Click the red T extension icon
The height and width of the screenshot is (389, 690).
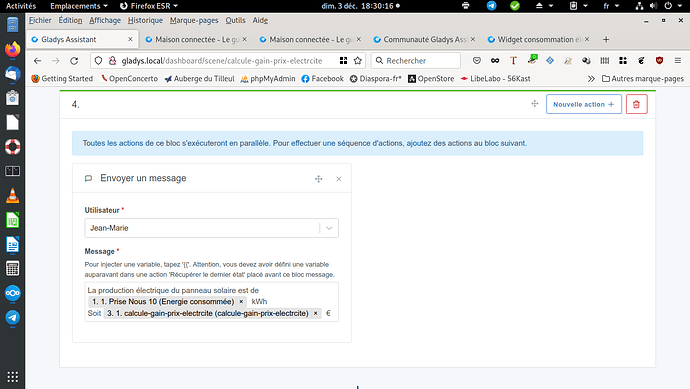click(513, 61)
